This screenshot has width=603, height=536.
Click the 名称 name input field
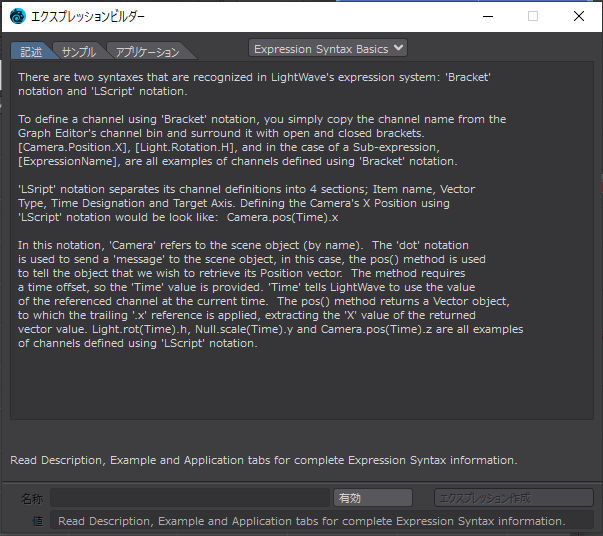(190, 498)
